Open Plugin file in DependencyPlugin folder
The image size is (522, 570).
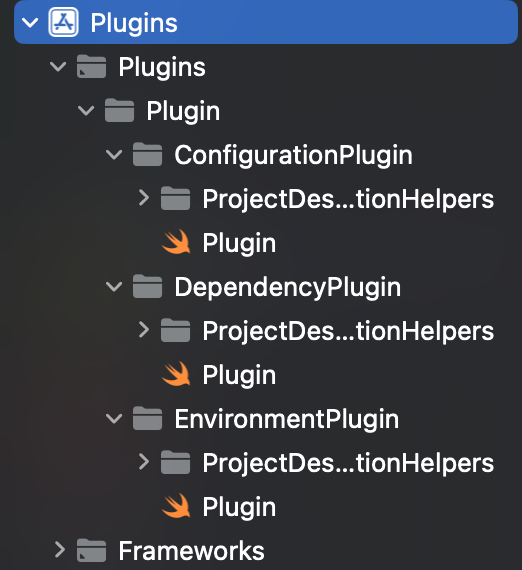click(x=239, y=375)
